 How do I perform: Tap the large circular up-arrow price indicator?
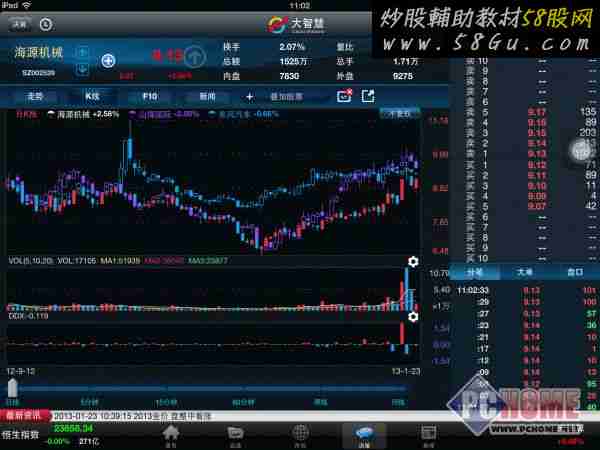[195, 56]
